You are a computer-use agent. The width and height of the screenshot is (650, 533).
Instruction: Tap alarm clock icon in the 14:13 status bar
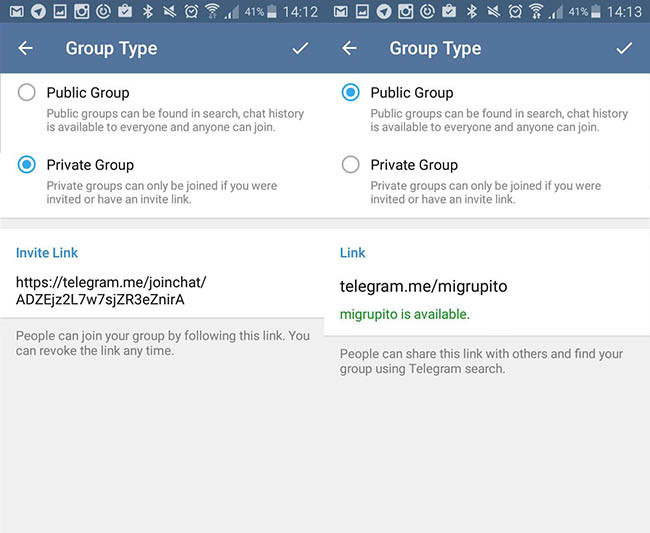coord(515,11)
